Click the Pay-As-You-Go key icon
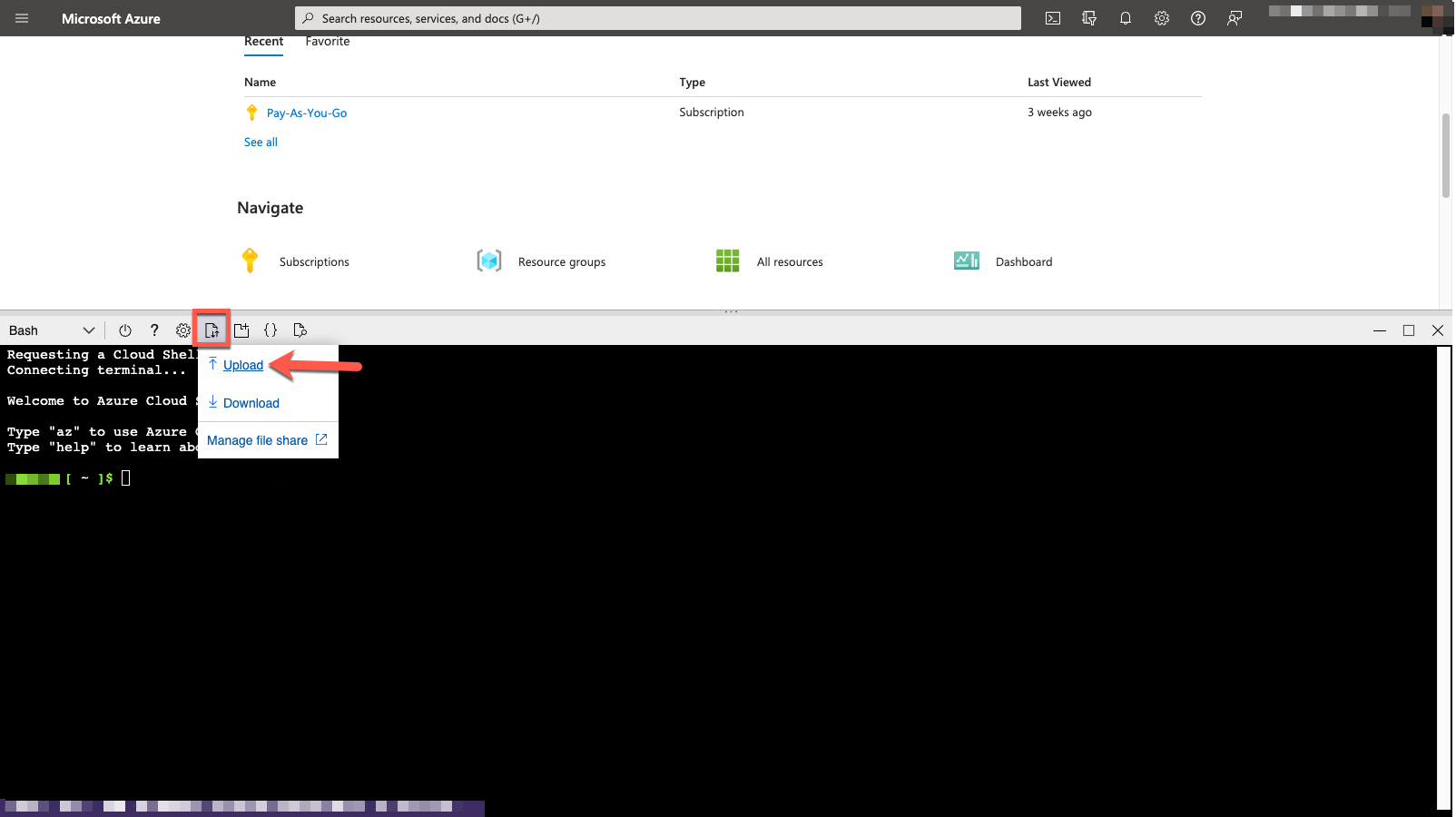This screenshot has width=1456, height=817. coord(252,113)
